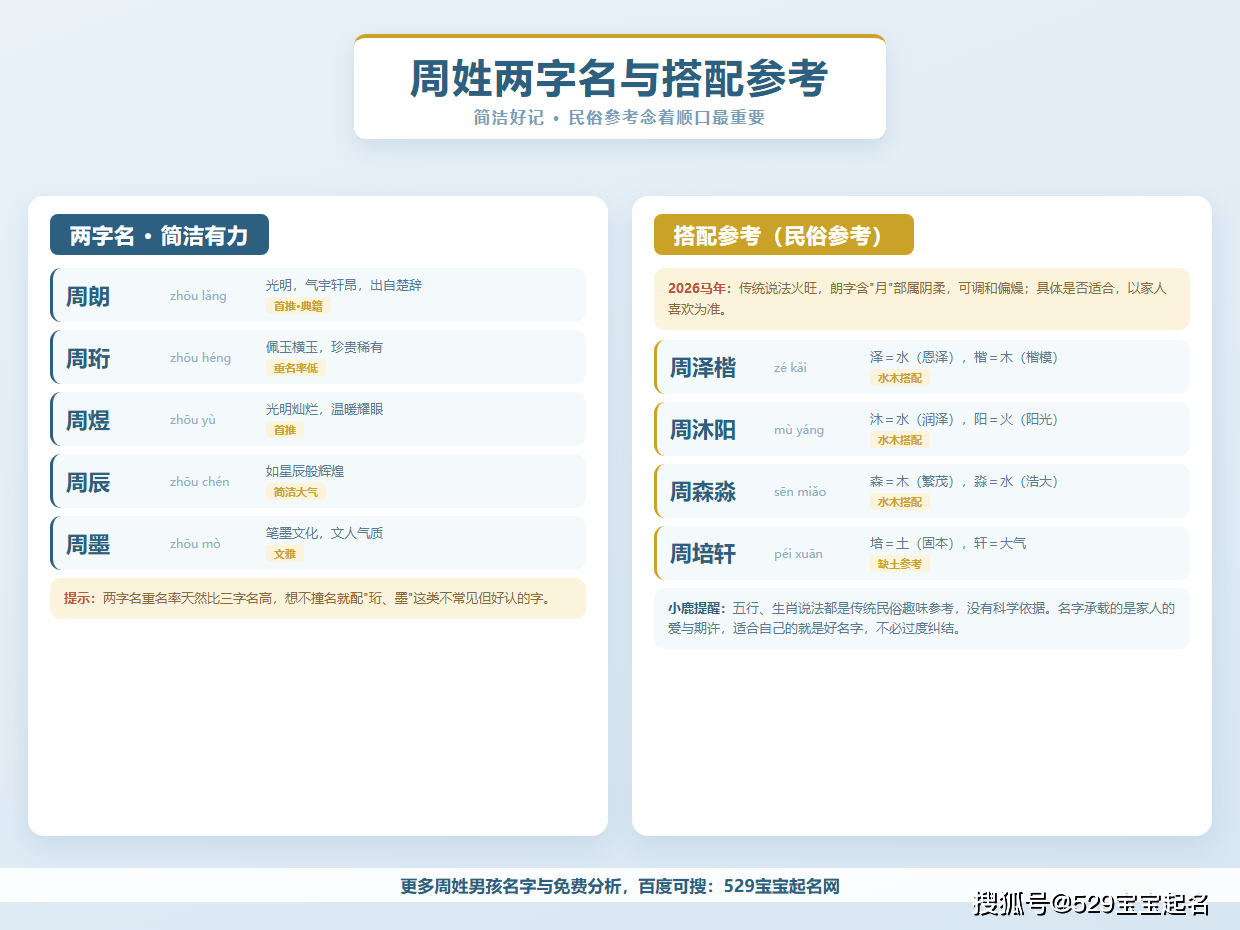1240x930 pixels.
Task: Click the text 培=土（固本），轩=大气
Action: [948, 543]
